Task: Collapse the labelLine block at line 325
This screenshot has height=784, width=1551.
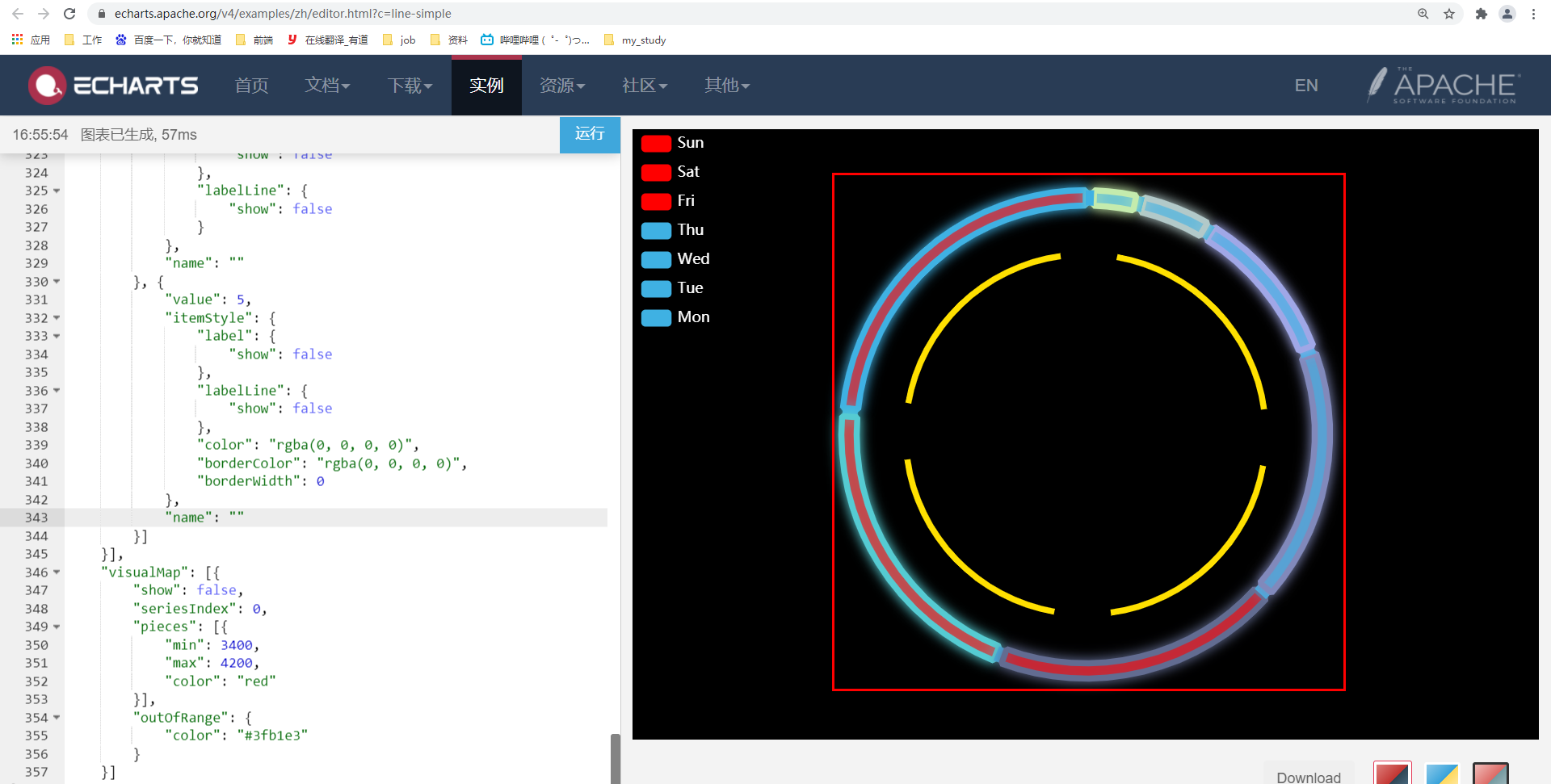Action: [x=57, y=191]
